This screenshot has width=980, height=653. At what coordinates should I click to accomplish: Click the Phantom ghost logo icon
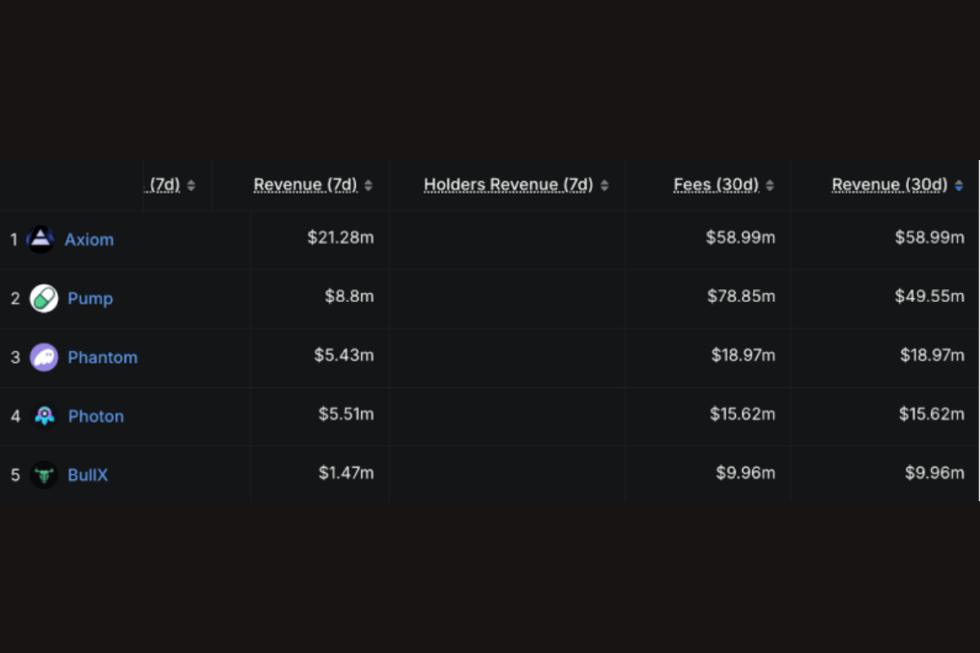[44, 357]
